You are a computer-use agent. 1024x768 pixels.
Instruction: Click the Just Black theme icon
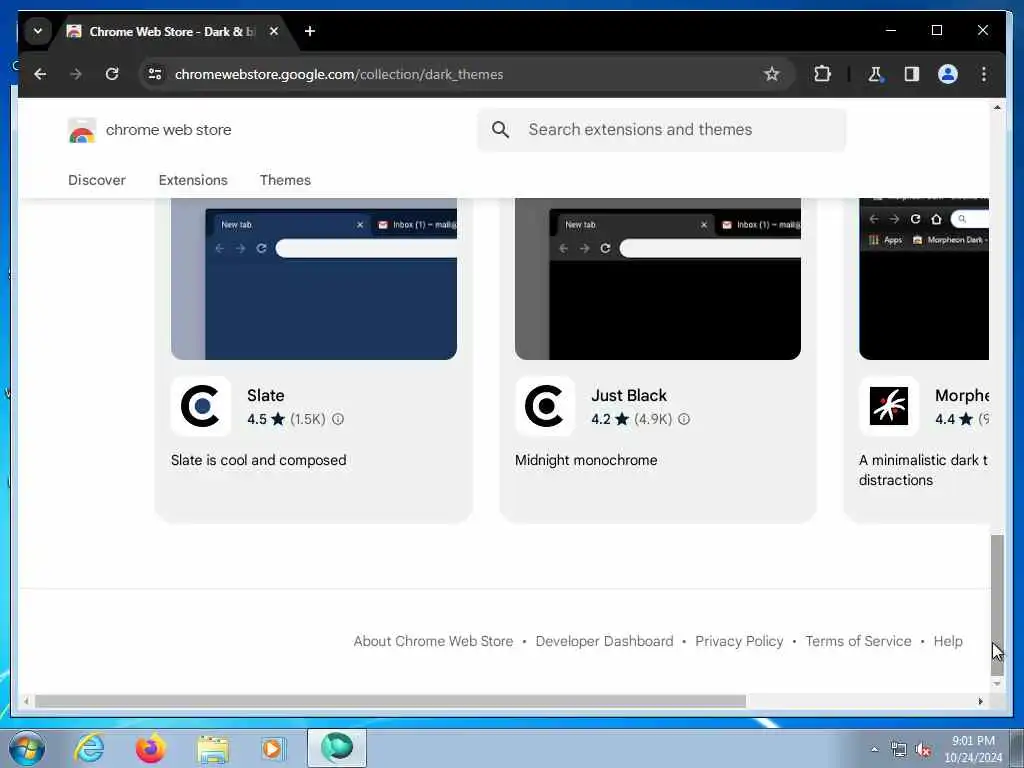(545, 406)
